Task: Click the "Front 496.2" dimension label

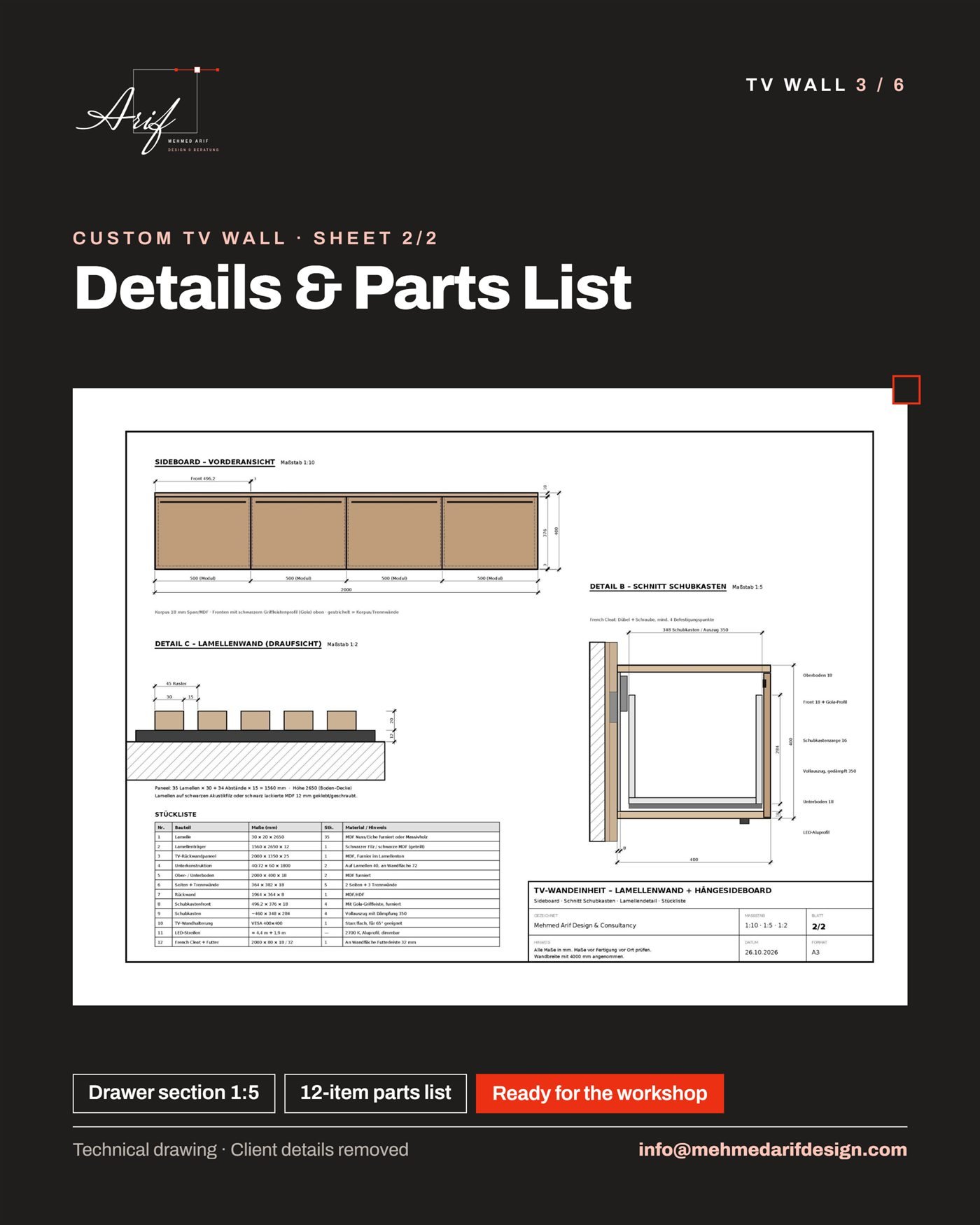Action: pyautogui.click(x=202, y=479)
